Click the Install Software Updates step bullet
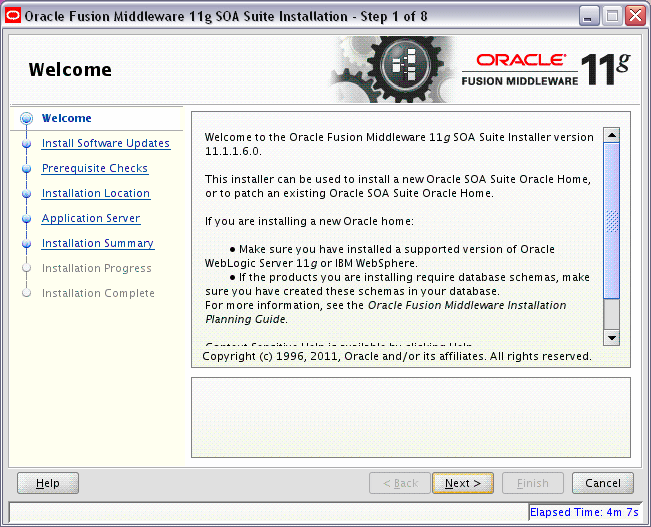Screen dimensions: 651x527 pyautogui.click(x=27, y=144)
